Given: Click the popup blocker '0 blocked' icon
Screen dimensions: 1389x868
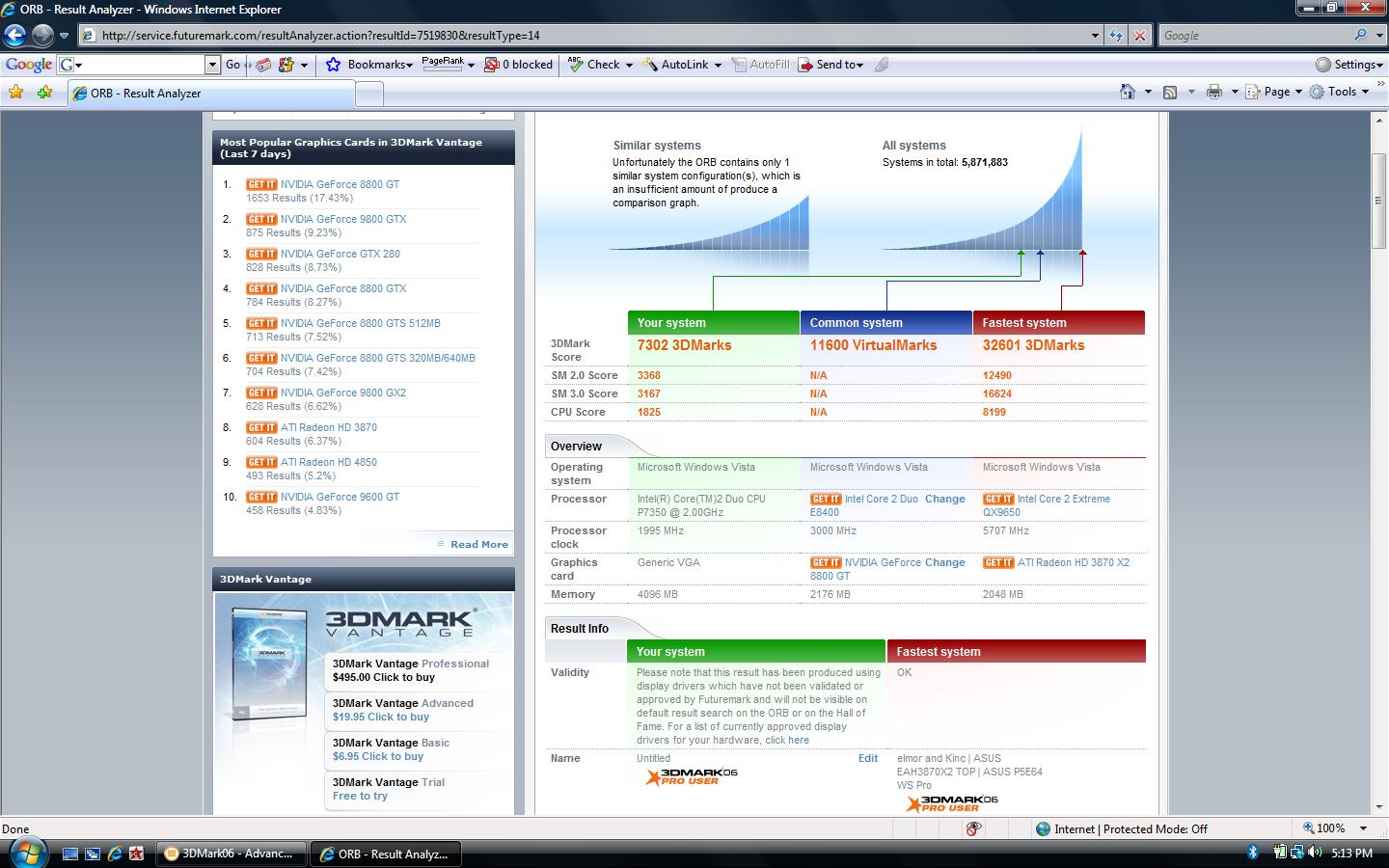Looking at the screenshot, I should click(x=492, y=65).
